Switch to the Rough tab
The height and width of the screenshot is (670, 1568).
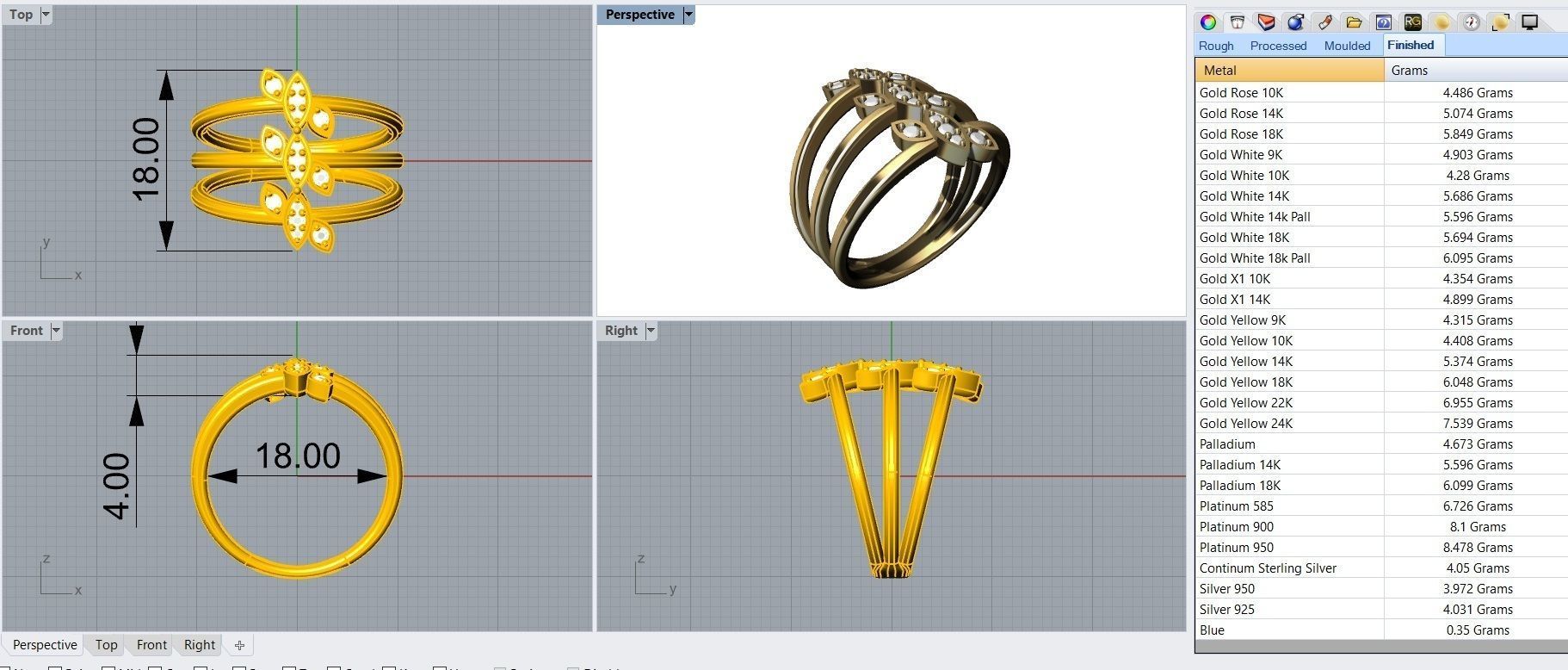1216,46
